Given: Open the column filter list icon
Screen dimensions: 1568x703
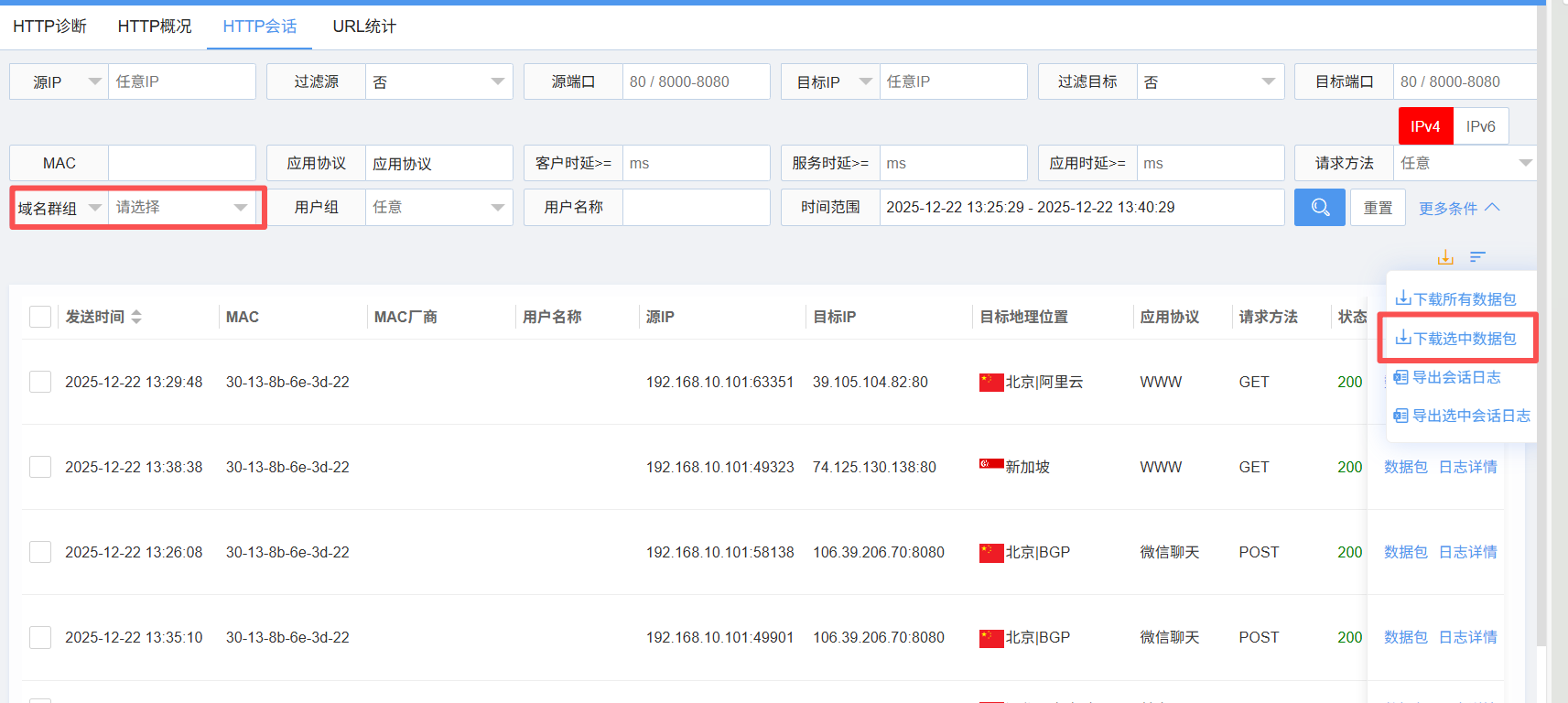Looking at the screenshot, I should click(x=1477, y=257).
